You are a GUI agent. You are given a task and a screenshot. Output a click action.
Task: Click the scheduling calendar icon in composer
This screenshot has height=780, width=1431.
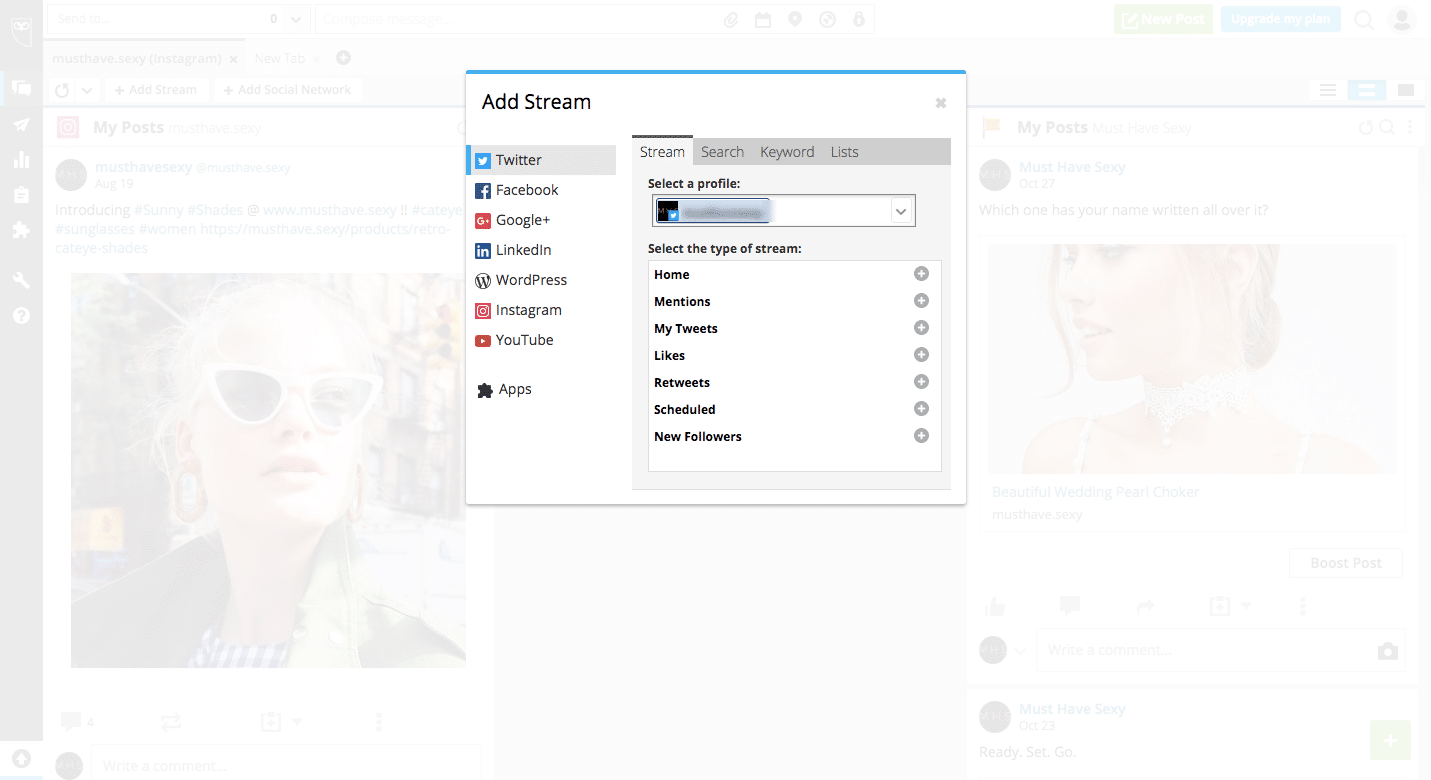coord(763,20)
